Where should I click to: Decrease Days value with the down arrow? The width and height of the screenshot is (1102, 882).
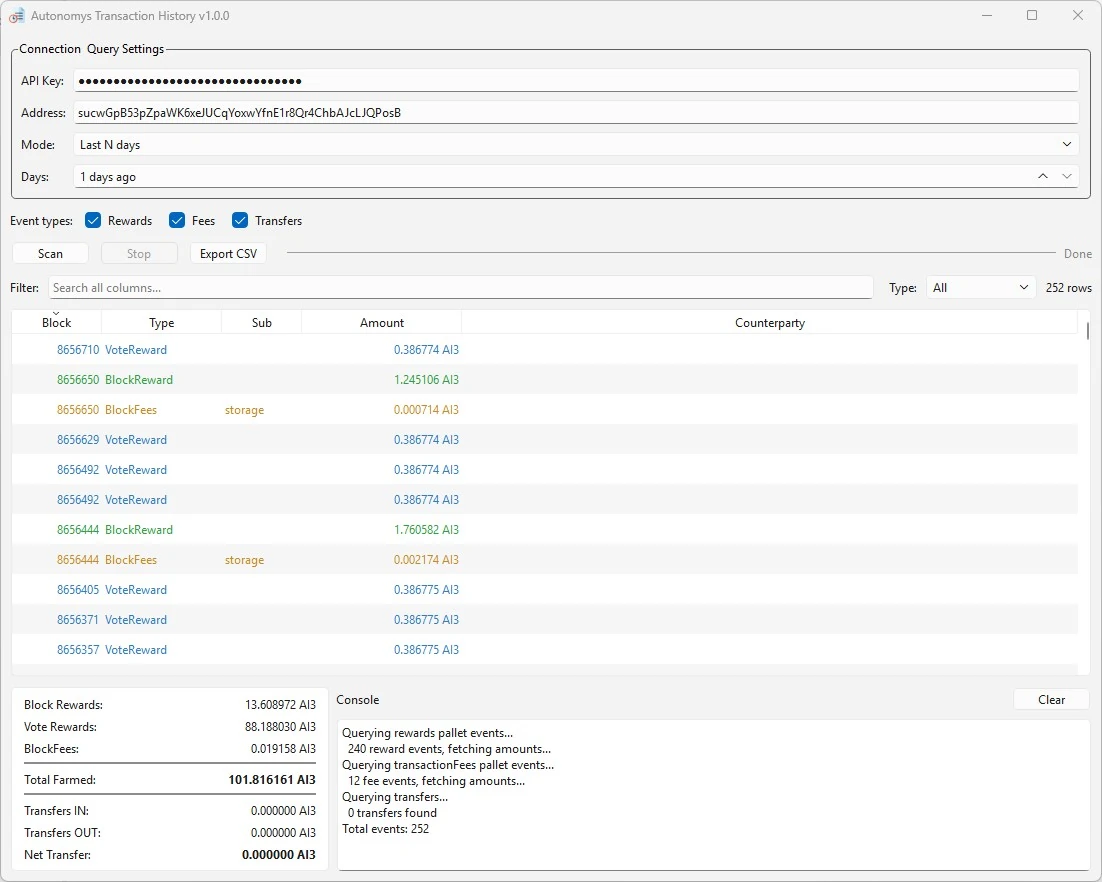(x=1067, y=176)
